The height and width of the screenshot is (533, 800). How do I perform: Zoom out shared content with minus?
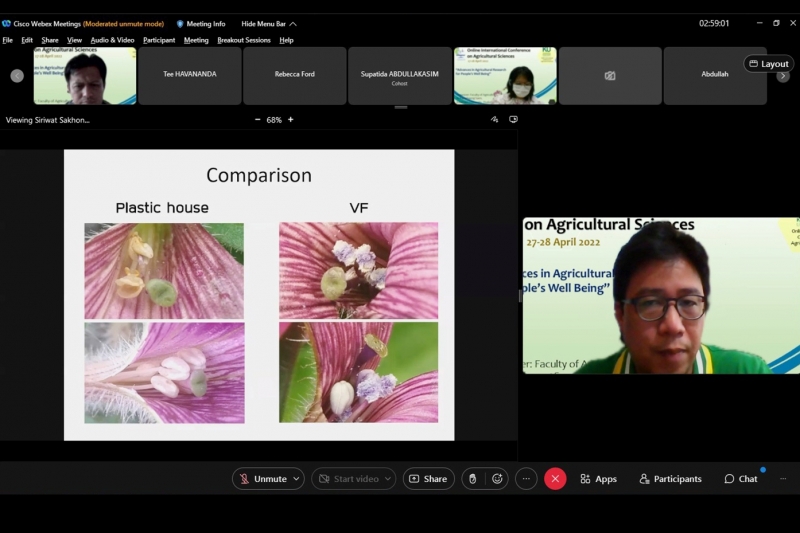coord(257,120)
